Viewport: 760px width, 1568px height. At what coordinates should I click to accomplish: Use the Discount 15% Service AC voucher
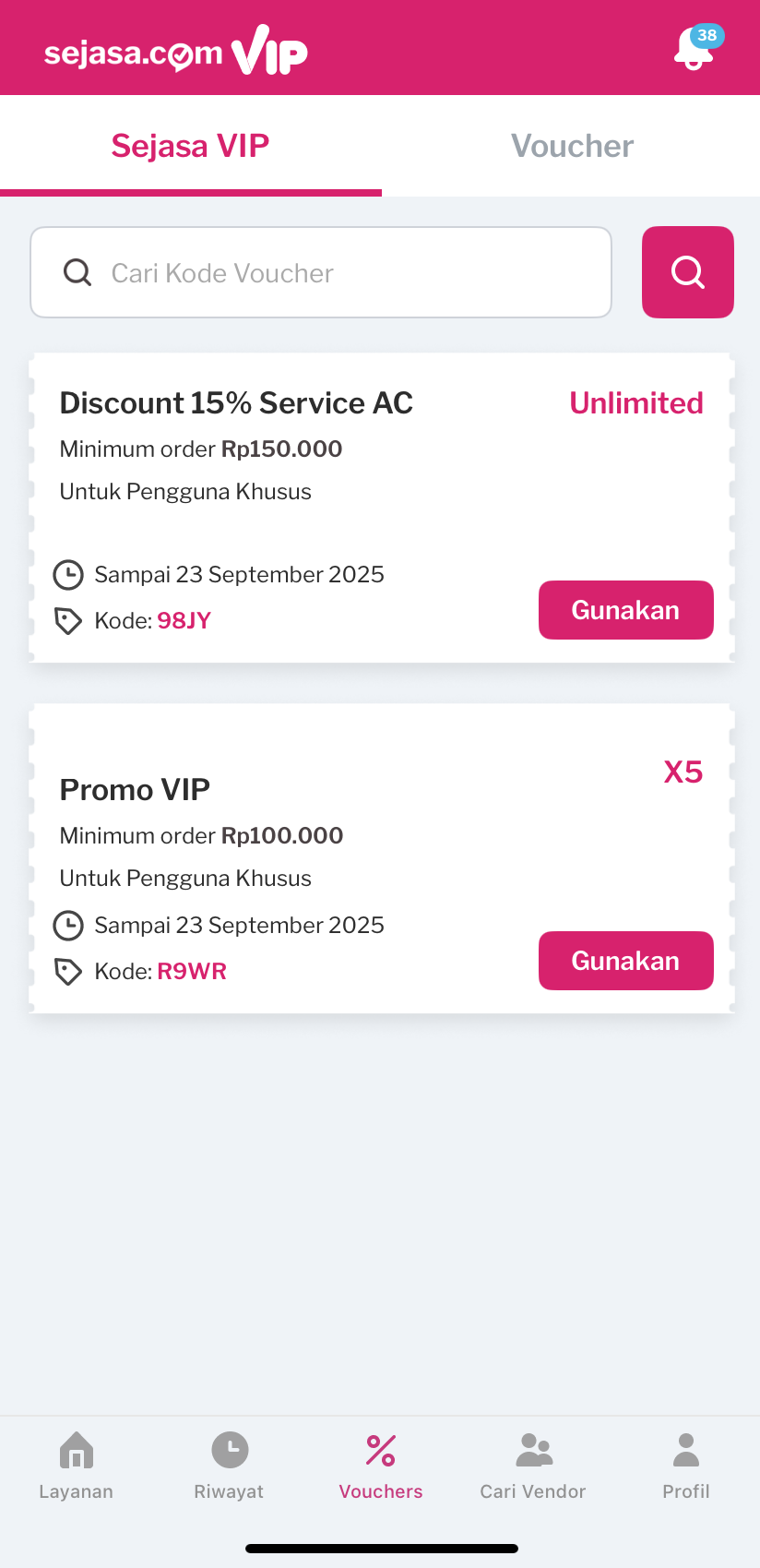(x=625, y=610)
